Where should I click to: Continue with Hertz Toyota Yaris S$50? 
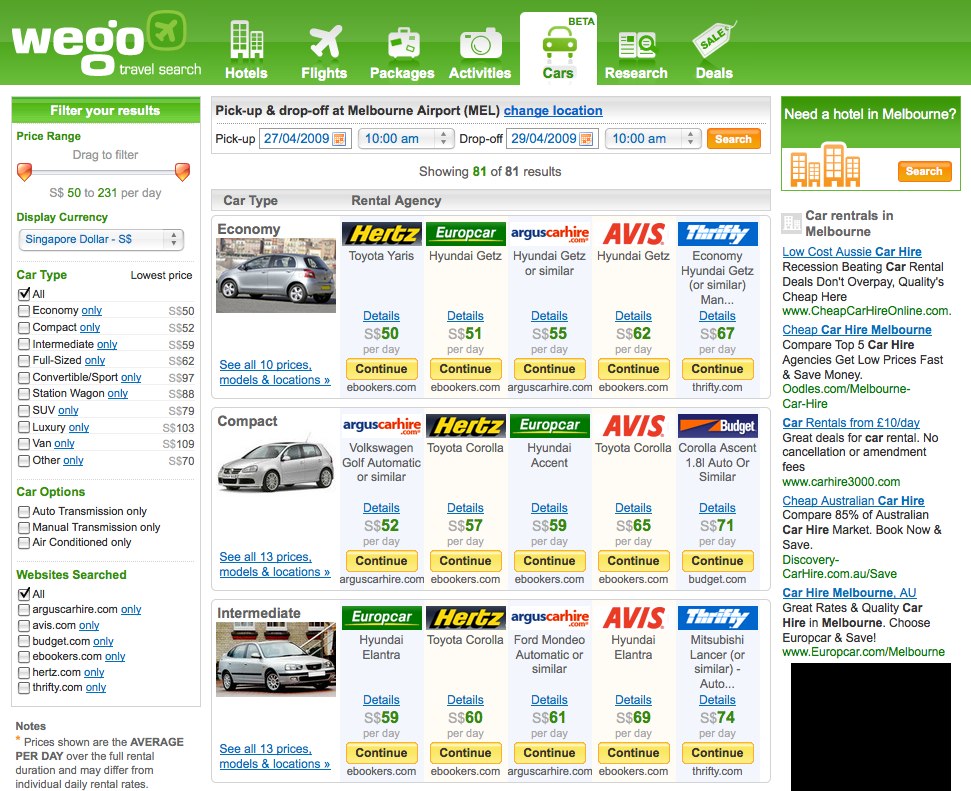381,369
